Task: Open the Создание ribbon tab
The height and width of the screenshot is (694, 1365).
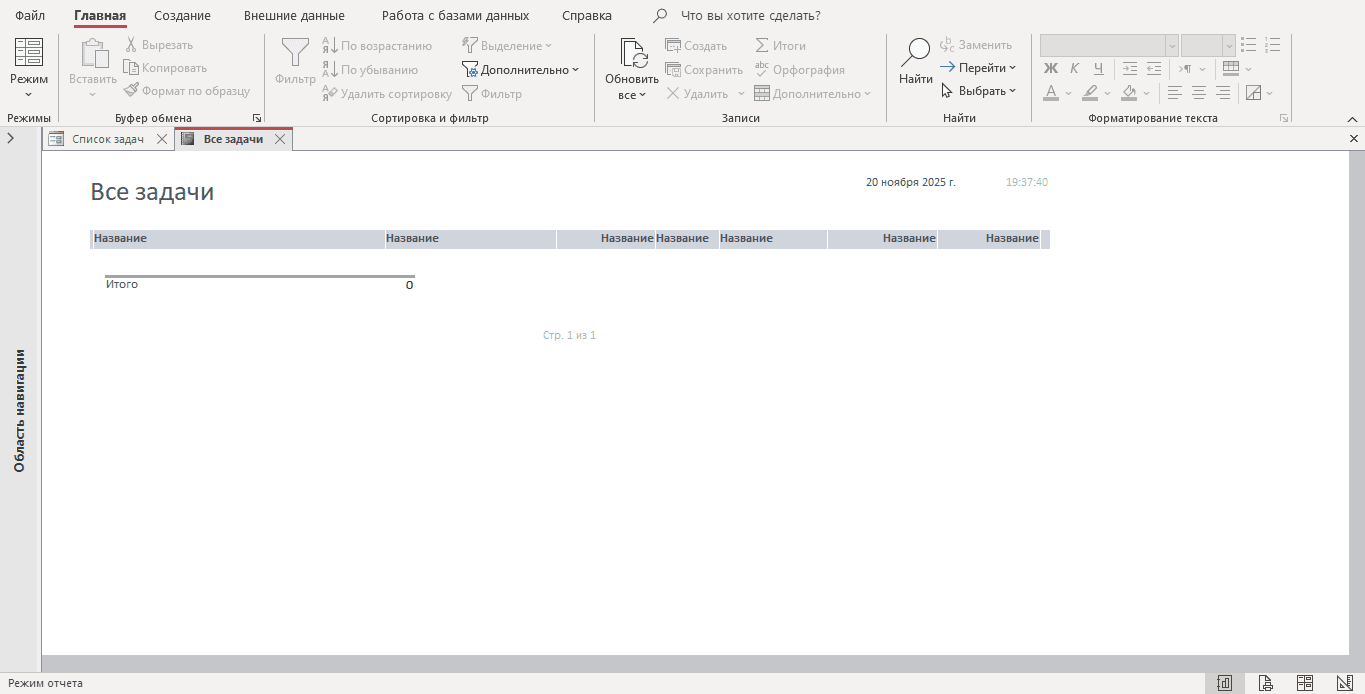Action: click(x=182, y=16)
